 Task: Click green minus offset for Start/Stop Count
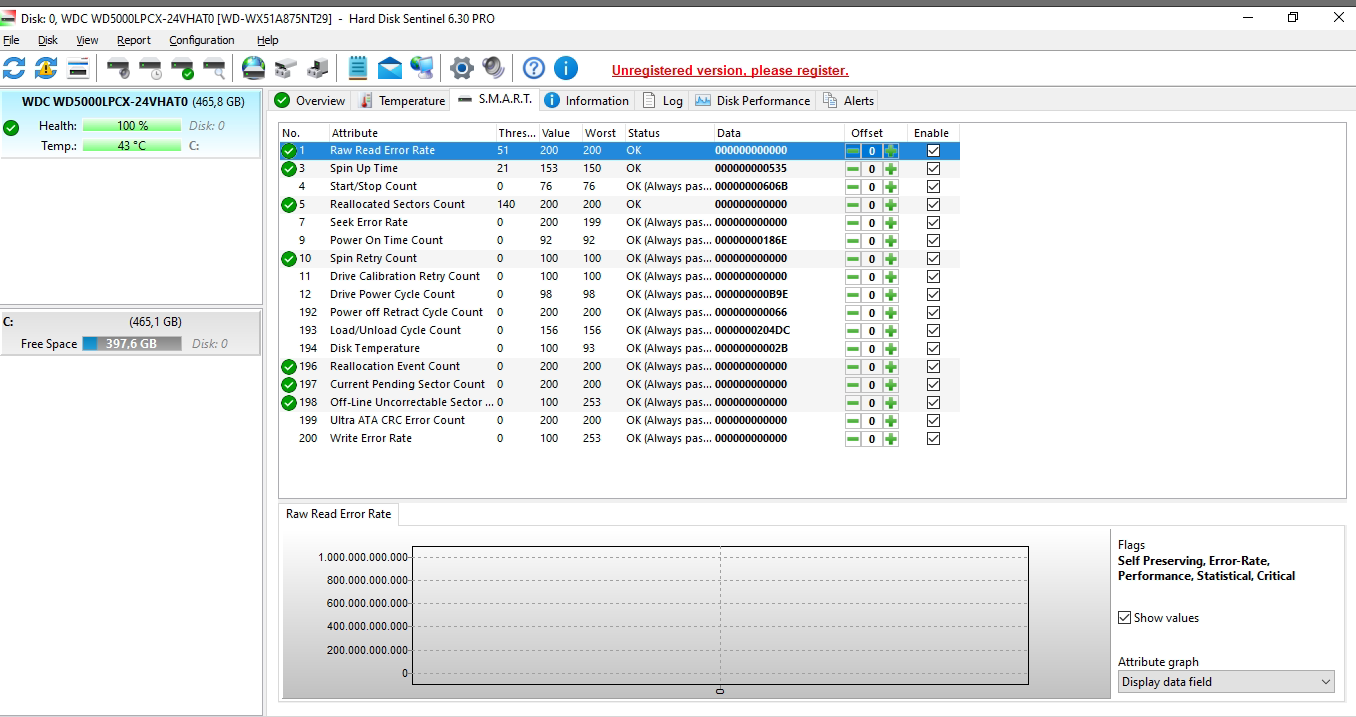pos(853,187)
